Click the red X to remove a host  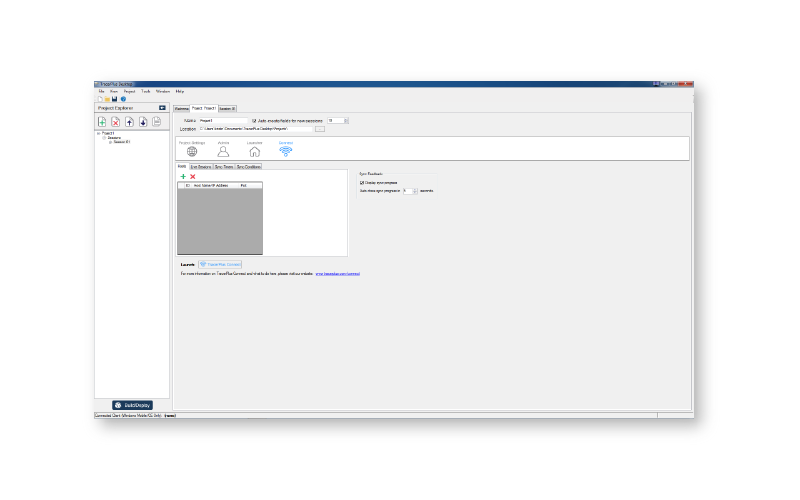tap(193, 177)
